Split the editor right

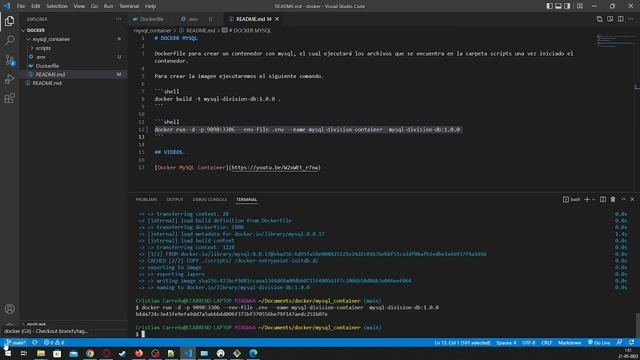click(x=620, y=19)
